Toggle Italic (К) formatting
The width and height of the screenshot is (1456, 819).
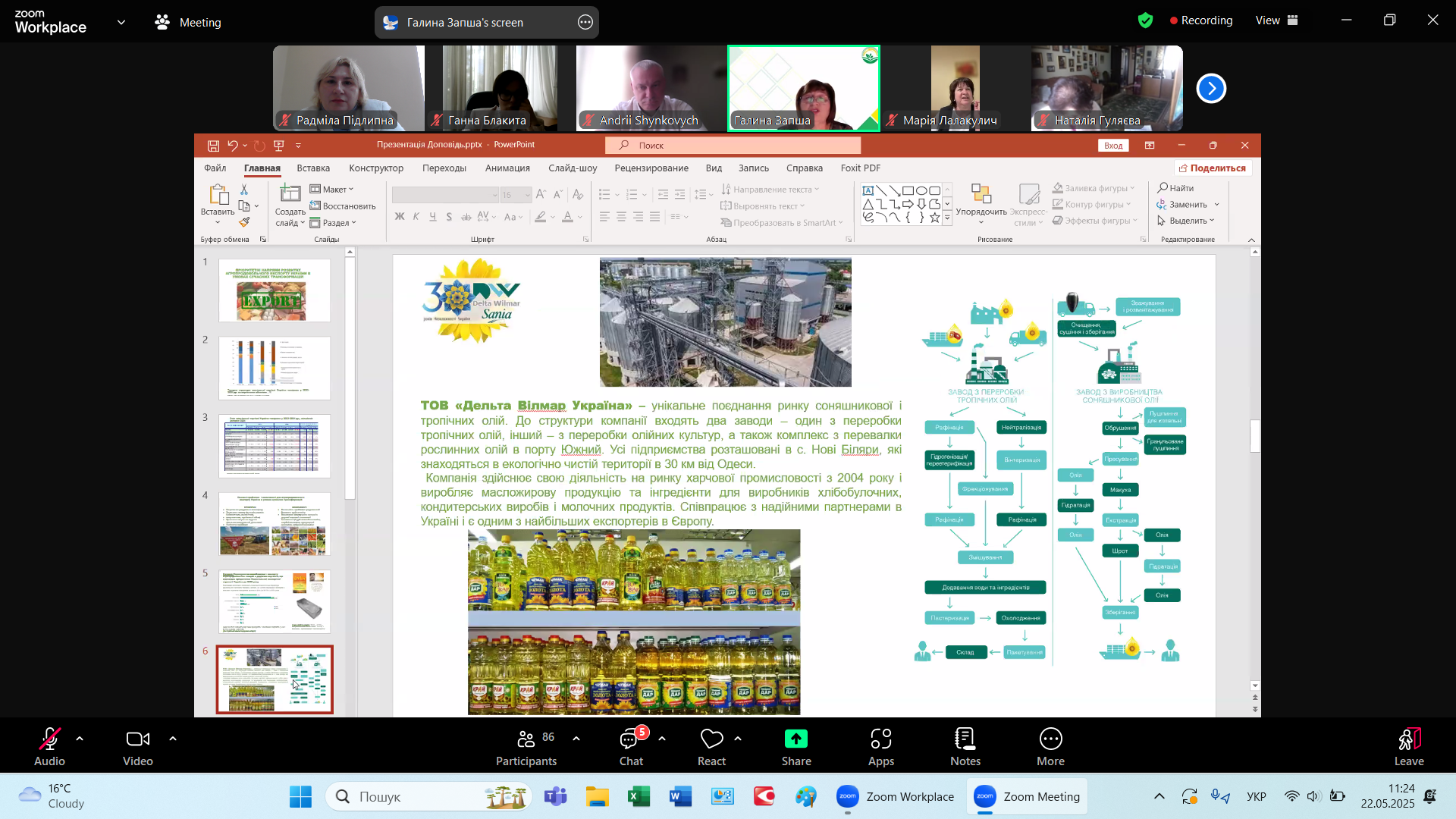[416, 217]
